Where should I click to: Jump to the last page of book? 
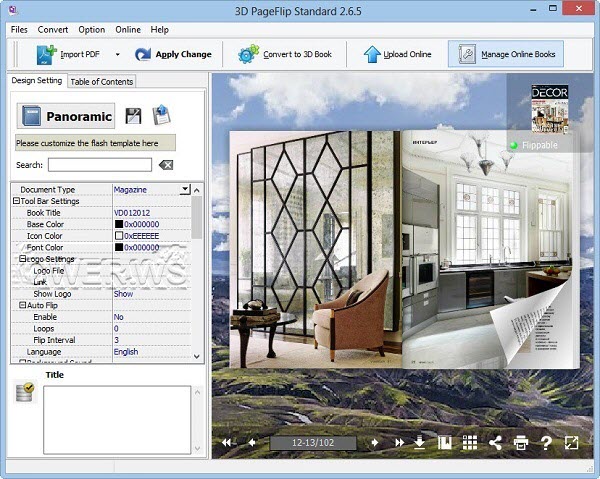click(x=399, y=442)
